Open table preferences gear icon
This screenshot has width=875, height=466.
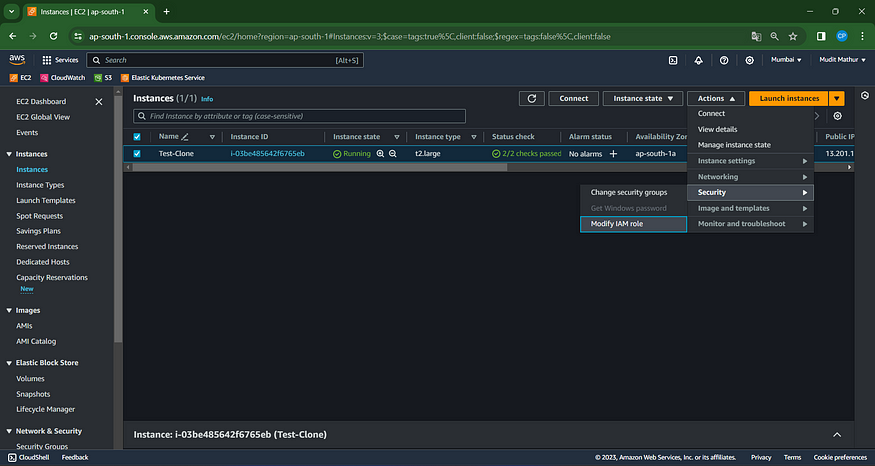(x=838, y=116)
